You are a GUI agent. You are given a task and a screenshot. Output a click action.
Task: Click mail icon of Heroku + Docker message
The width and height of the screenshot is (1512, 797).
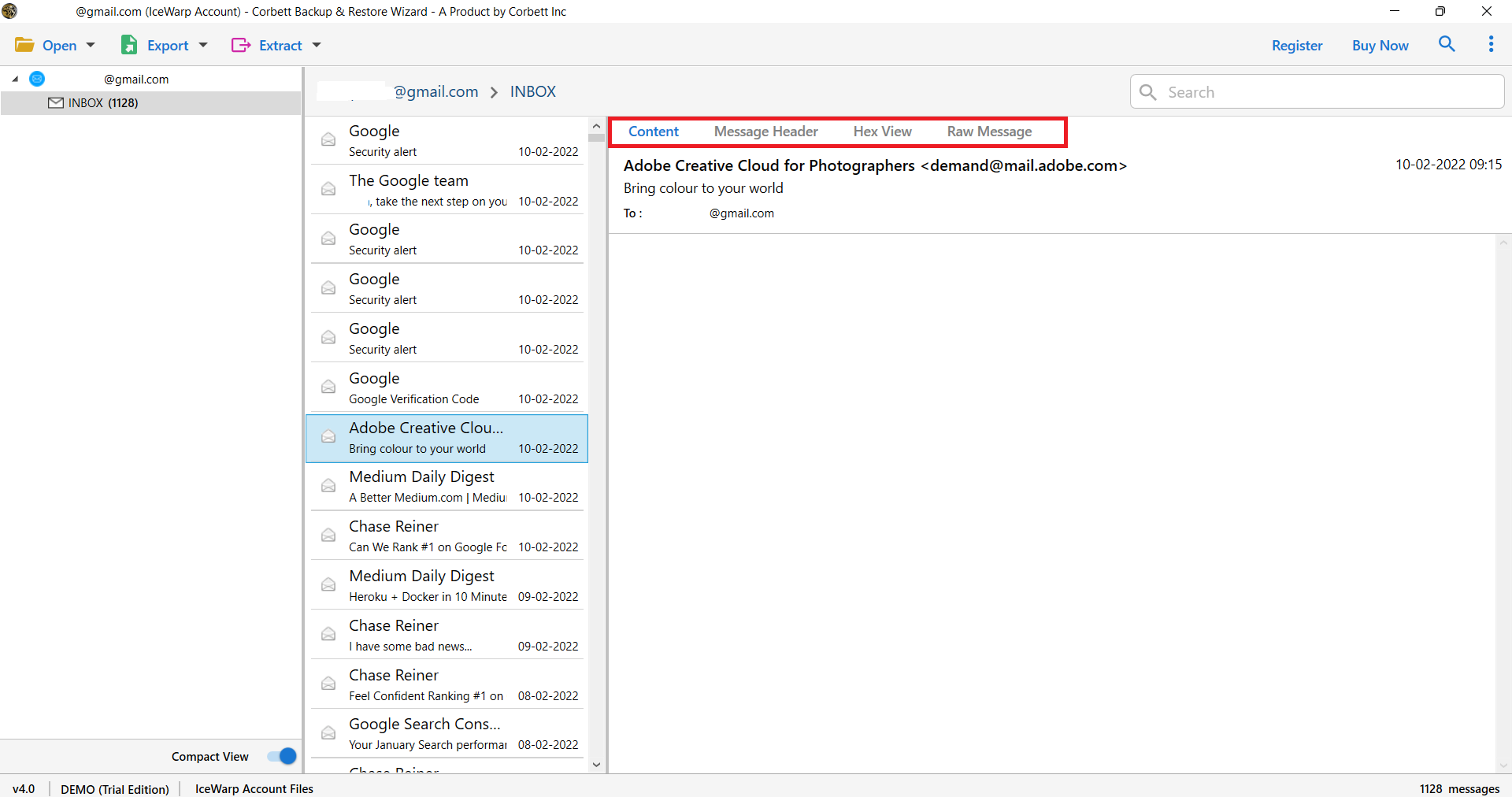point(328,584)
